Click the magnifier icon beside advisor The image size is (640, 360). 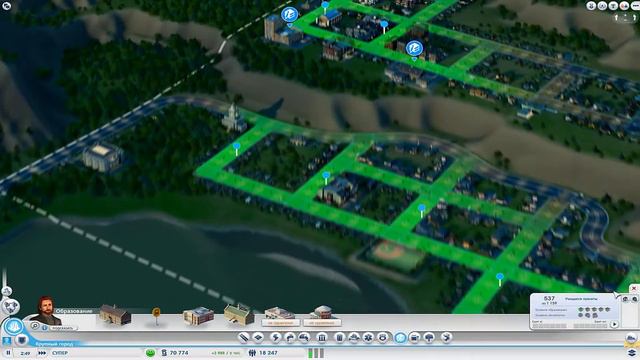(35, 326)
